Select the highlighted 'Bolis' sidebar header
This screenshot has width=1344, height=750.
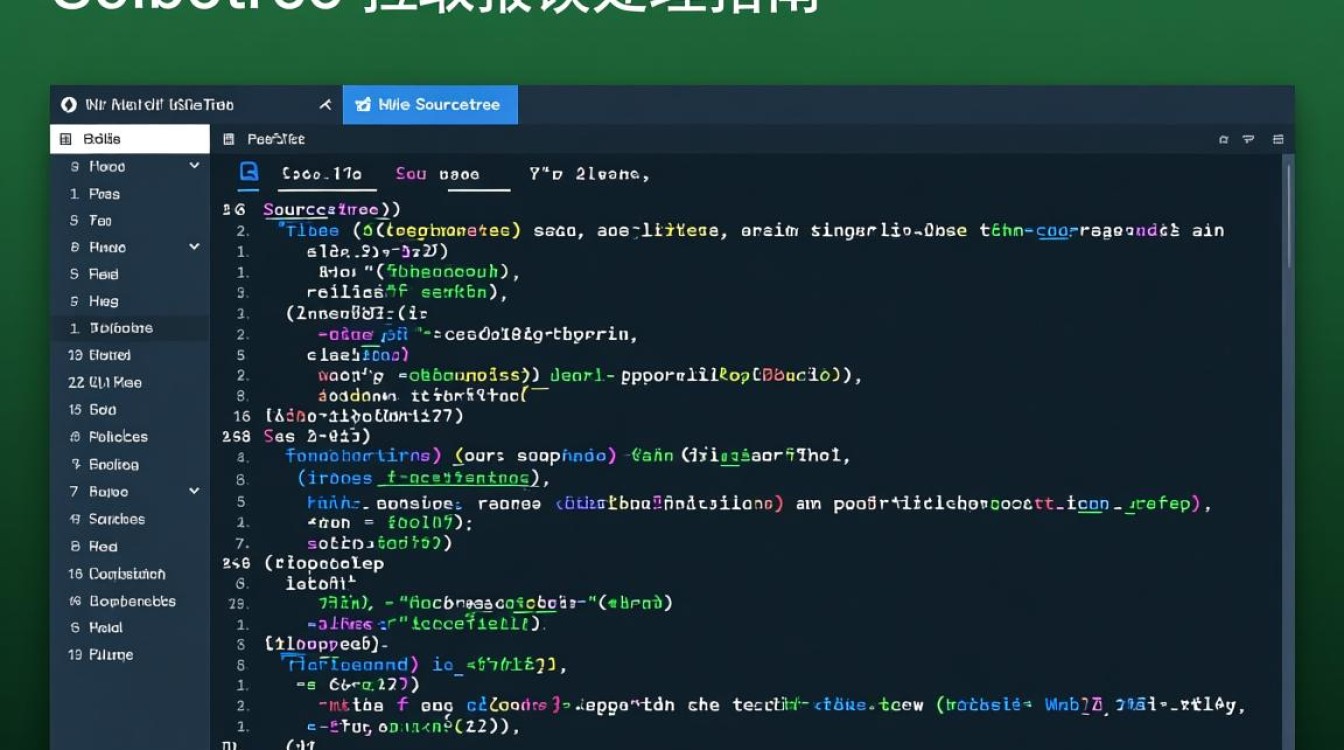(130, 139)
